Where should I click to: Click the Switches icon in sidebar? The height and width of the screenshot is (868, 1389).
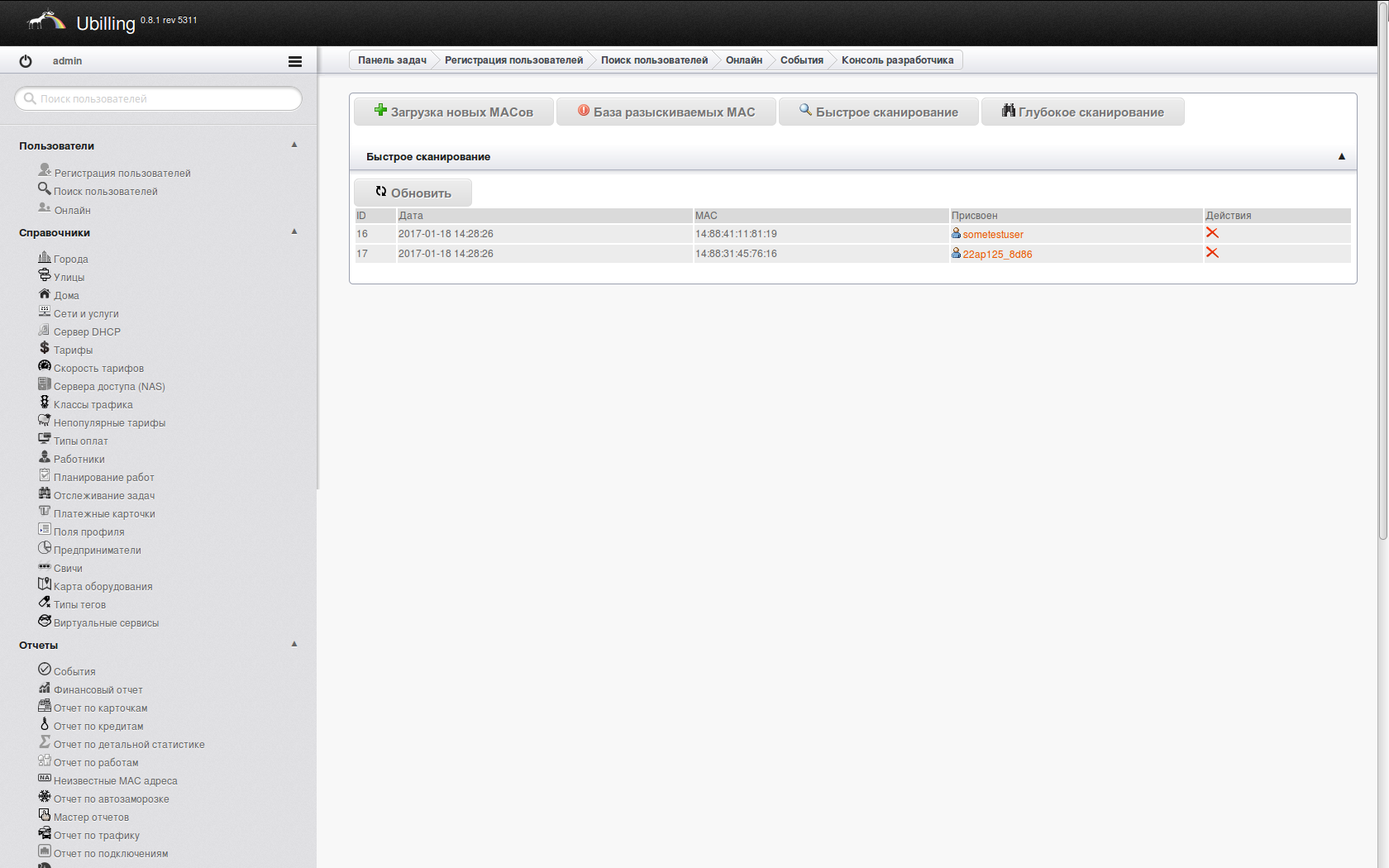45,566
